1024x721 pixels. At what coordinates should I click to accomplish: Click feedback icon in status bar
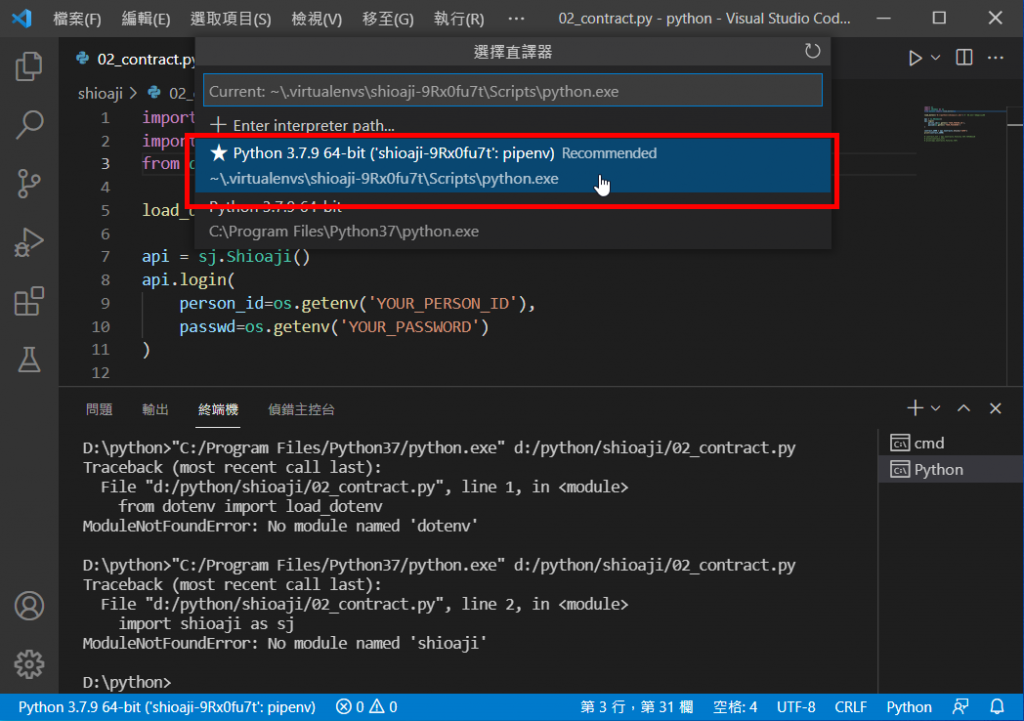point(960,707)
